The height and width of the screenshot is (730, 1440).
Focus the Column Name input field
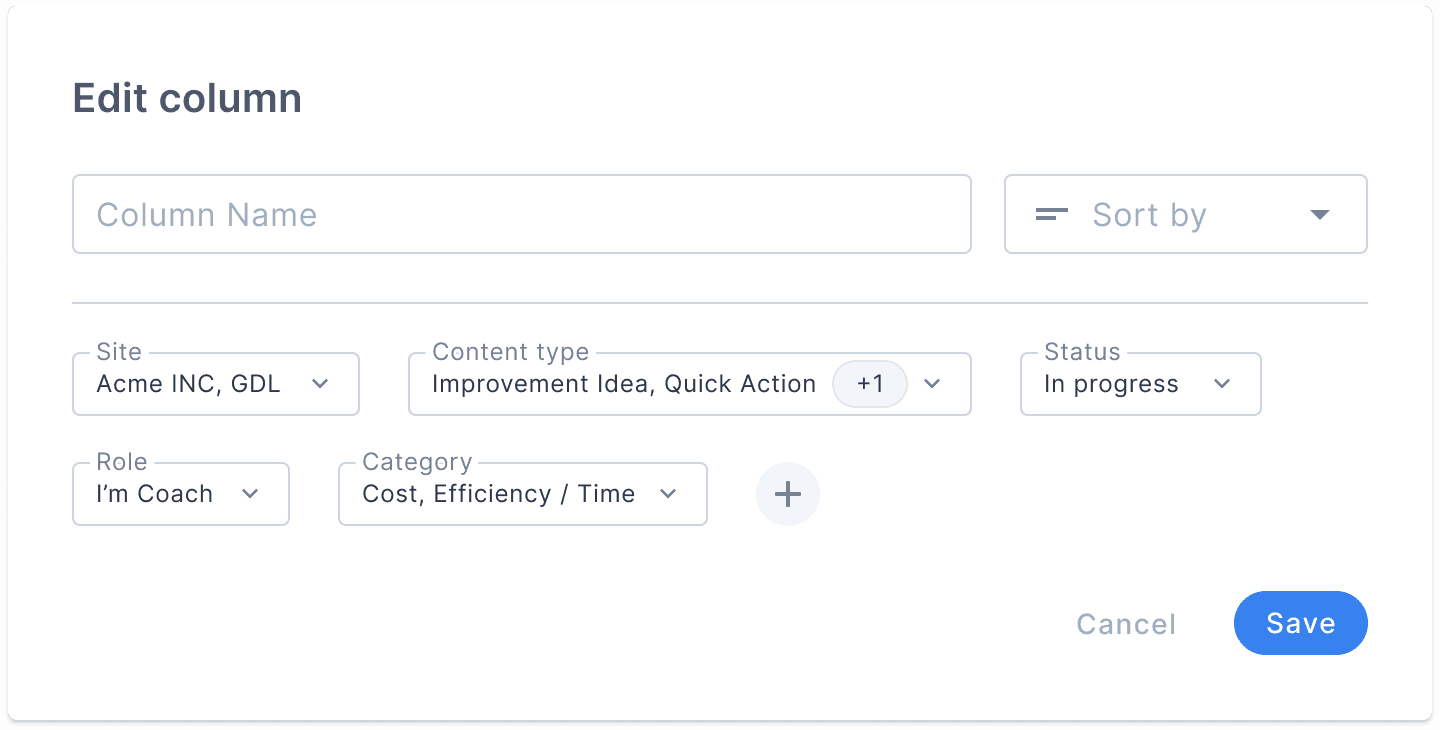522,215
